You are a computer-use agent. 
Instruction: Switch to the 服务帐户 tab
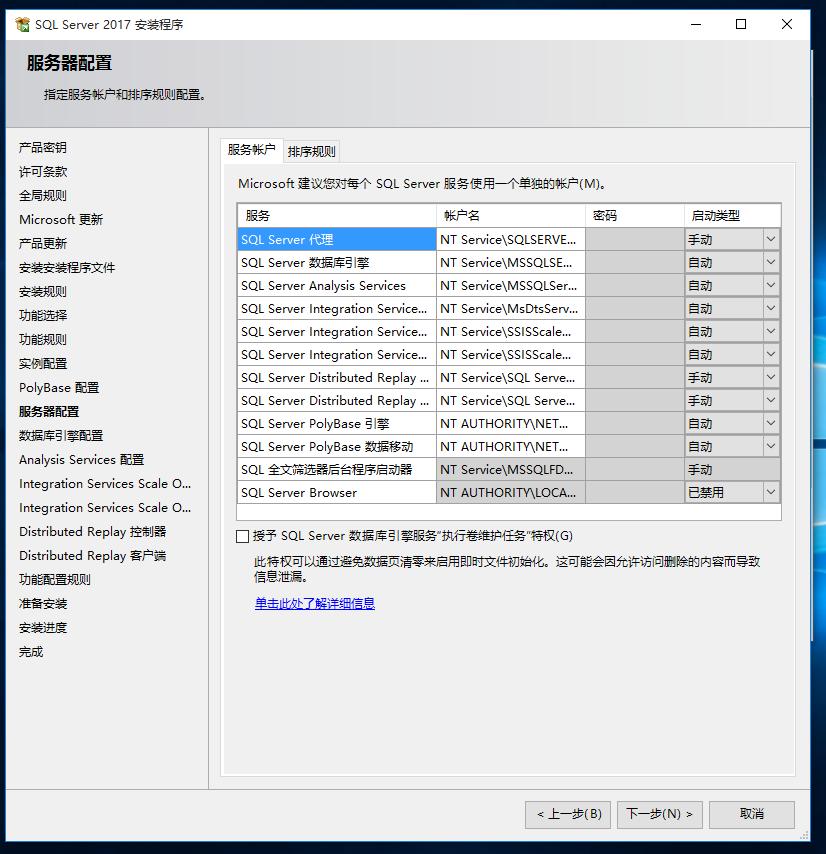click(252, 150)
